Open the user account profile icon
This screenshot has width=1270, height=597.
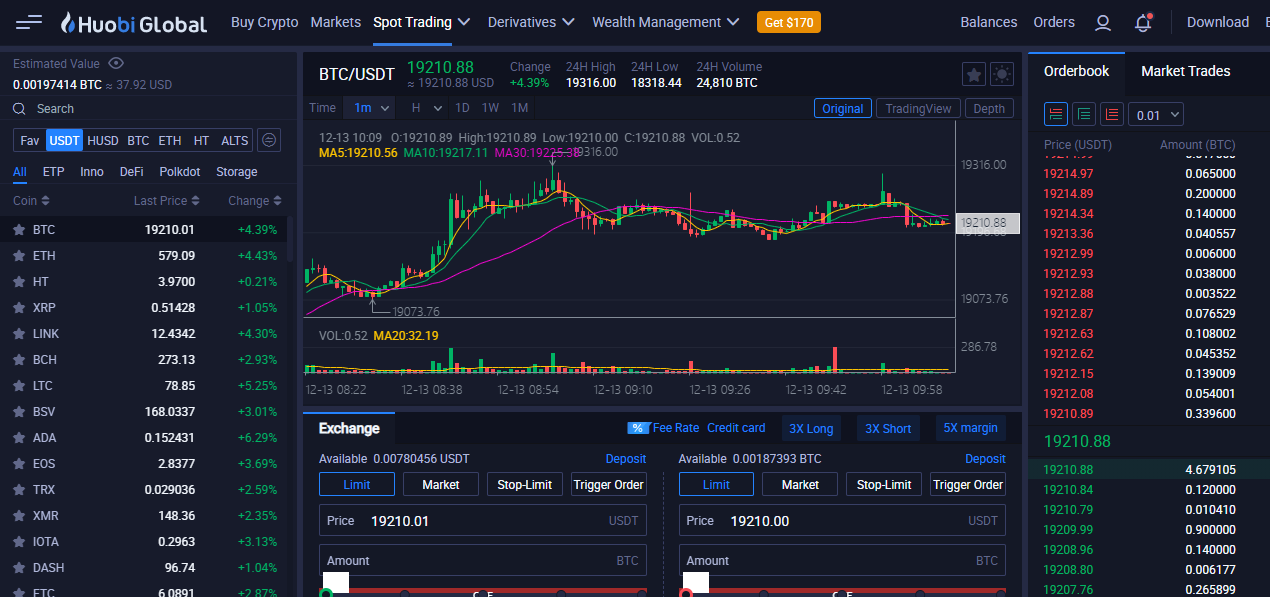[x=1103, y=22]
